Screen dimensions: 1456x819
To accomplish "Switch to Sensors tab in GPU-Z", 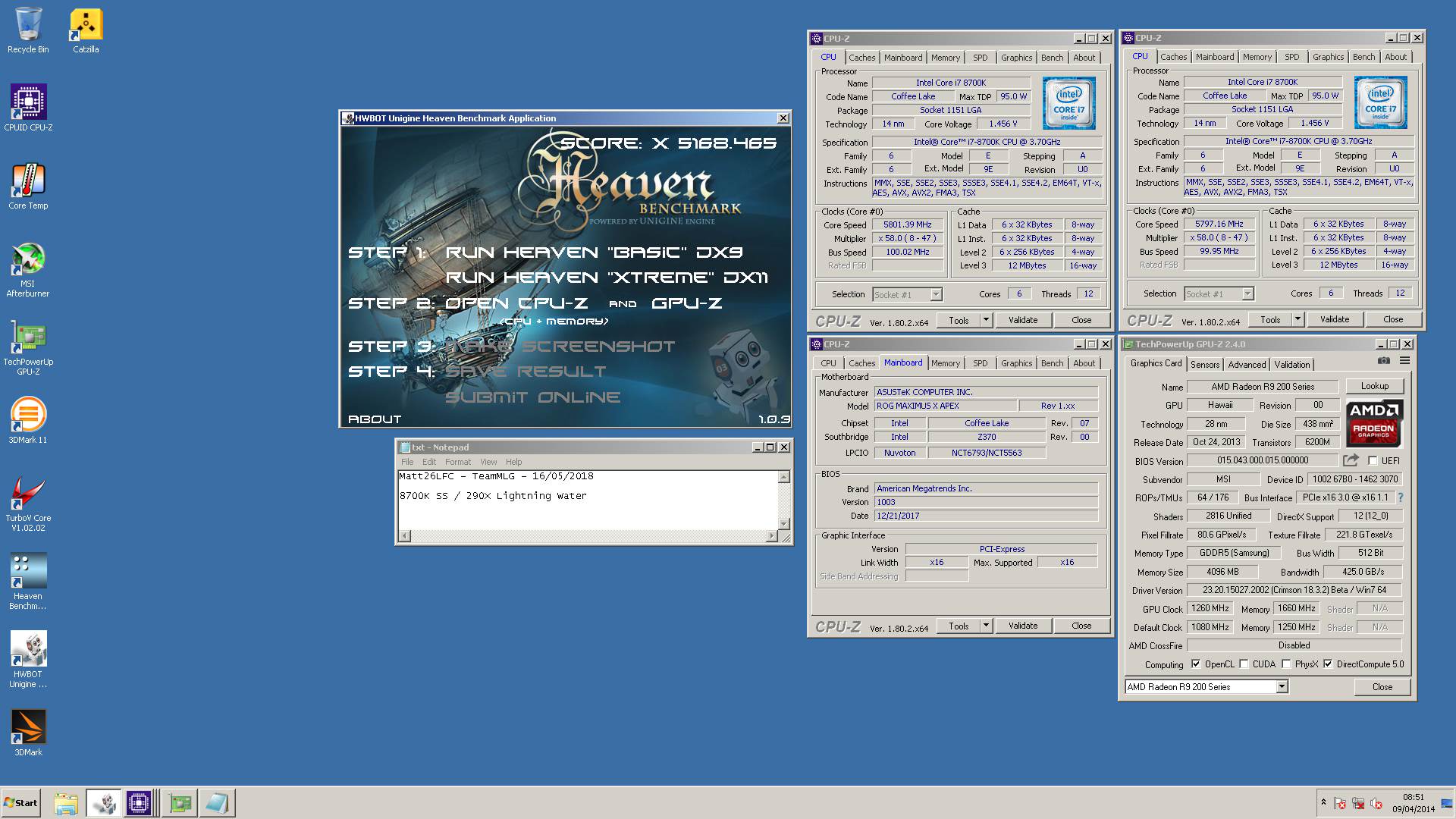I will pos(1204,365).
